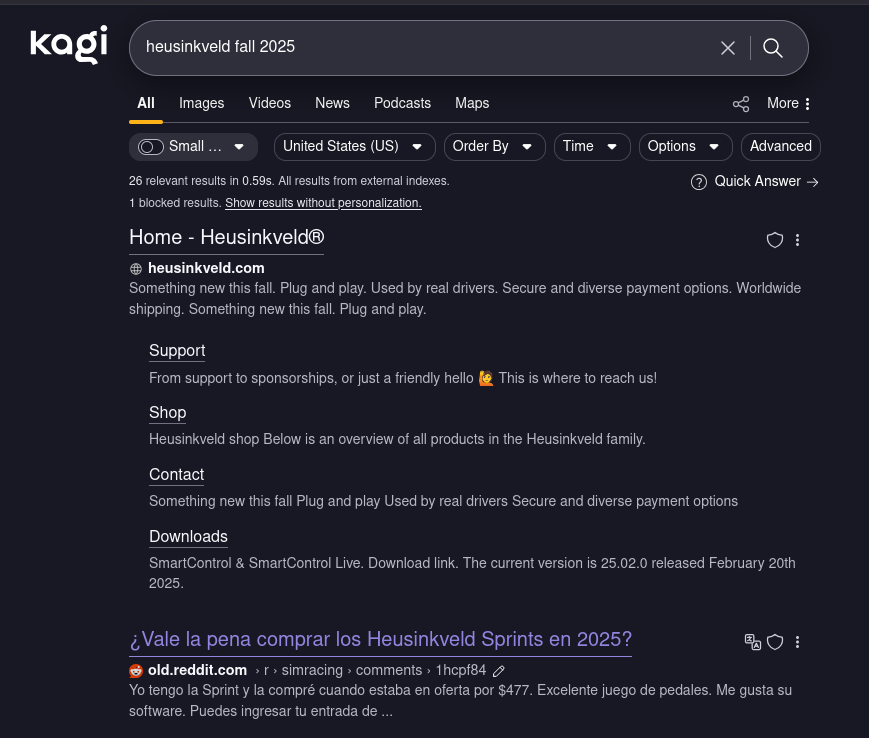Click the Kagi logo
Image resolution: width=869 pixels, height=738 pixels.
tap(68, 45)
